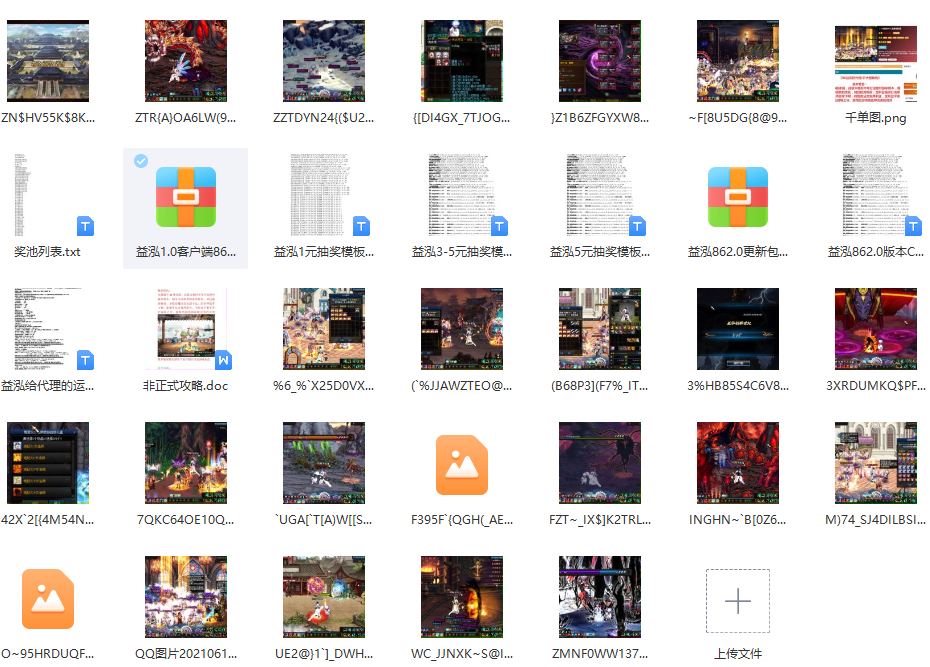930x667 pixels.
Task: Open the 千单图.png image thumbnail
Action: 876,62
